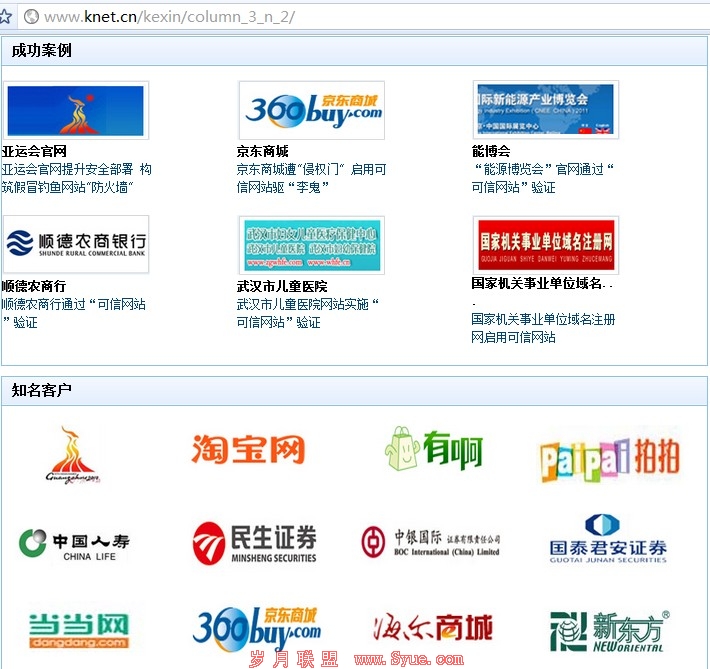The image size is (710, 669).
Task: Click the 360buy case study banner image
Action: (312, 110)
